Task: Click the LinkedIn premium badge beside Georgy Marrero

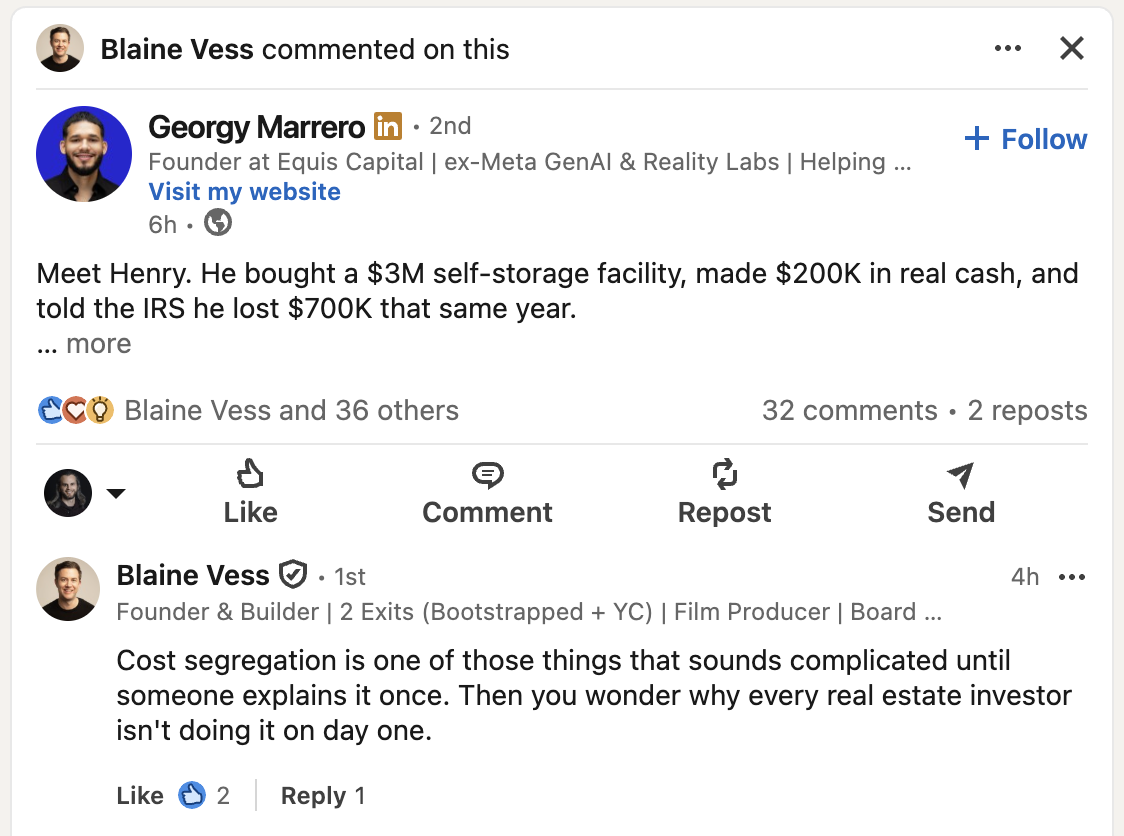Action: point(388,127)
